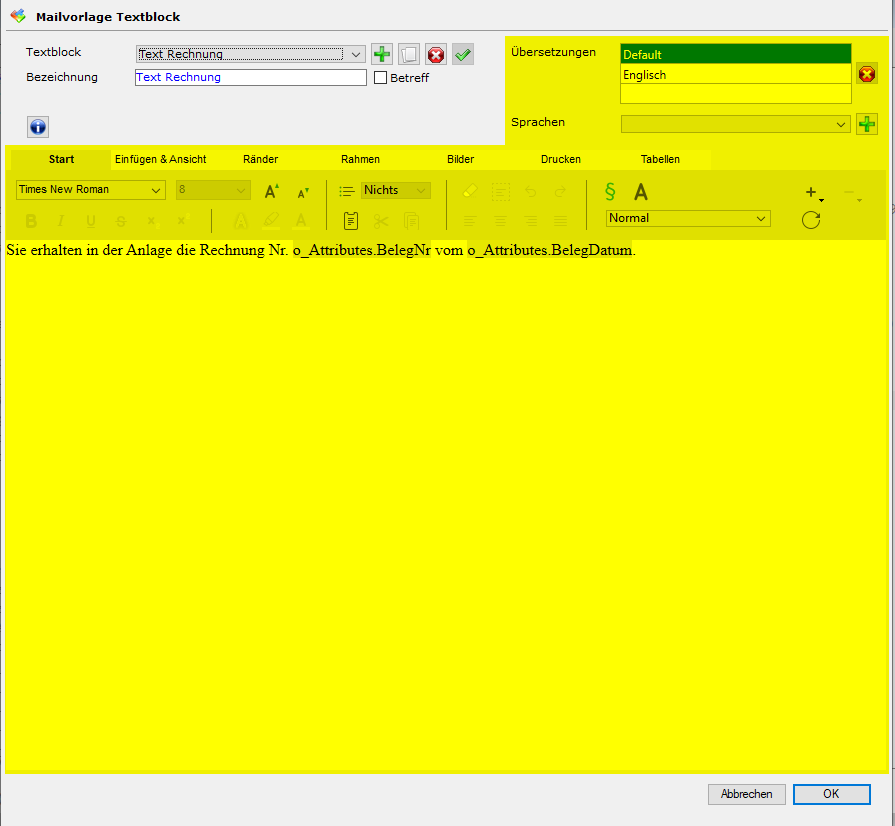Open the Normal style dropdown

[761, 219]
